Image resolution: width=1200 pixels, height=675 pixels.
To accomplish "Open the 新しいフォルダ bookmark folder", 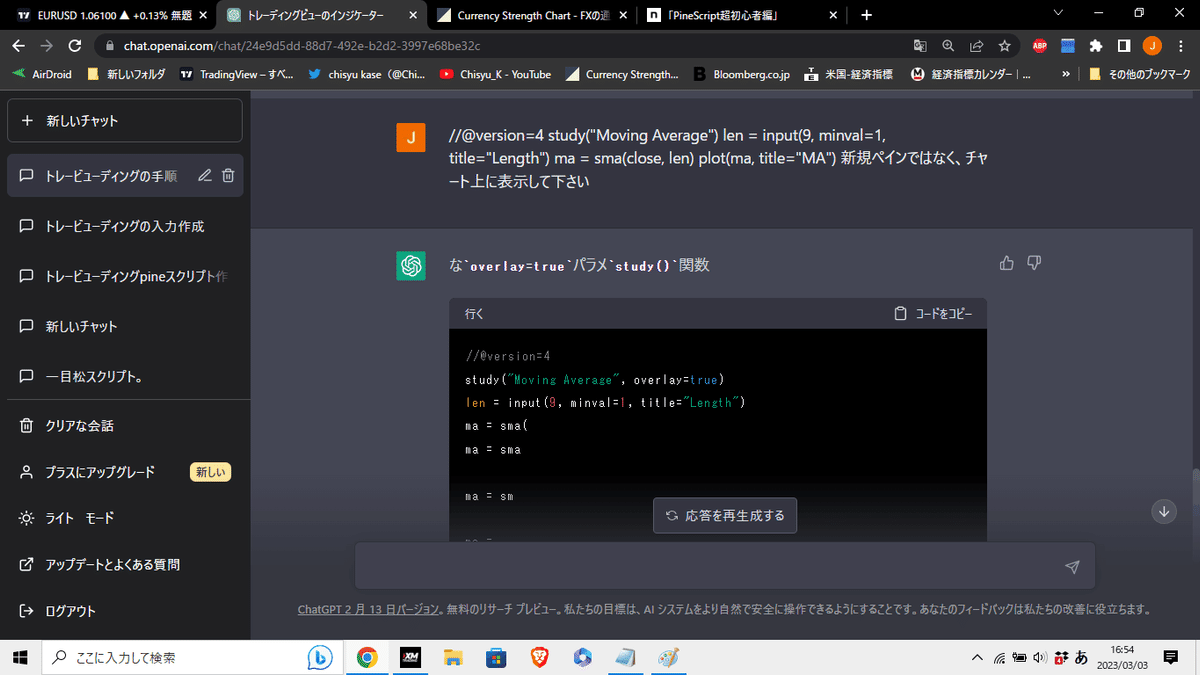I will 127,74.
